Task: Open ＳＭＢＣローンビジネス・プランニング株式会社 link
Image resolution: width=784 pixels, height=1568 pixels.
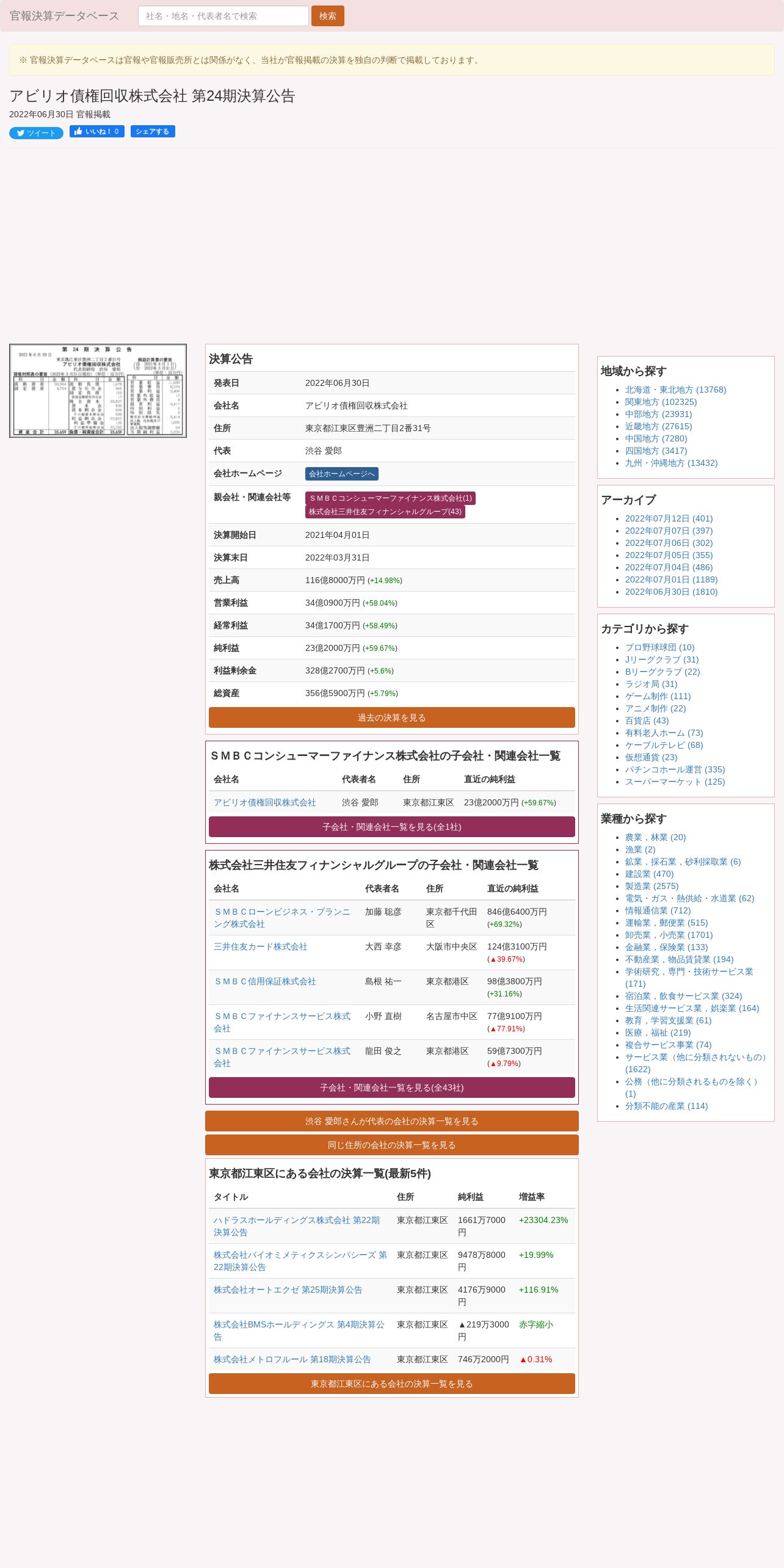Action: (x=282, y=918)
